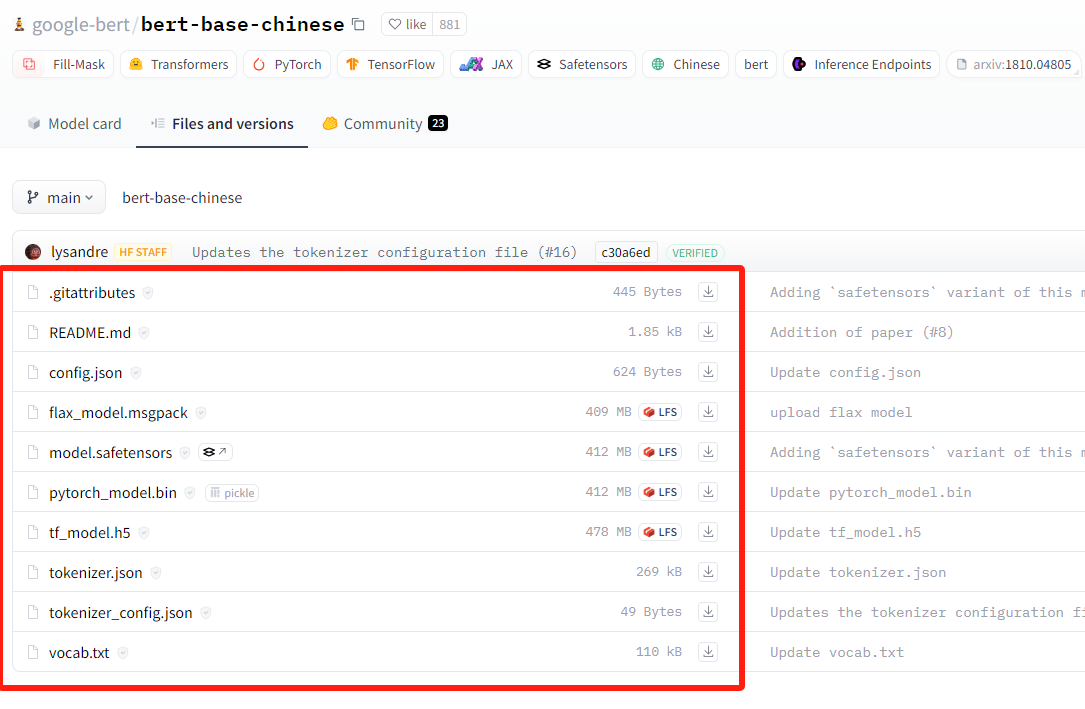This screenshot has width=1085, height=709.
Task: Download flax_model.msgpack file
Action: coord(708,412)
